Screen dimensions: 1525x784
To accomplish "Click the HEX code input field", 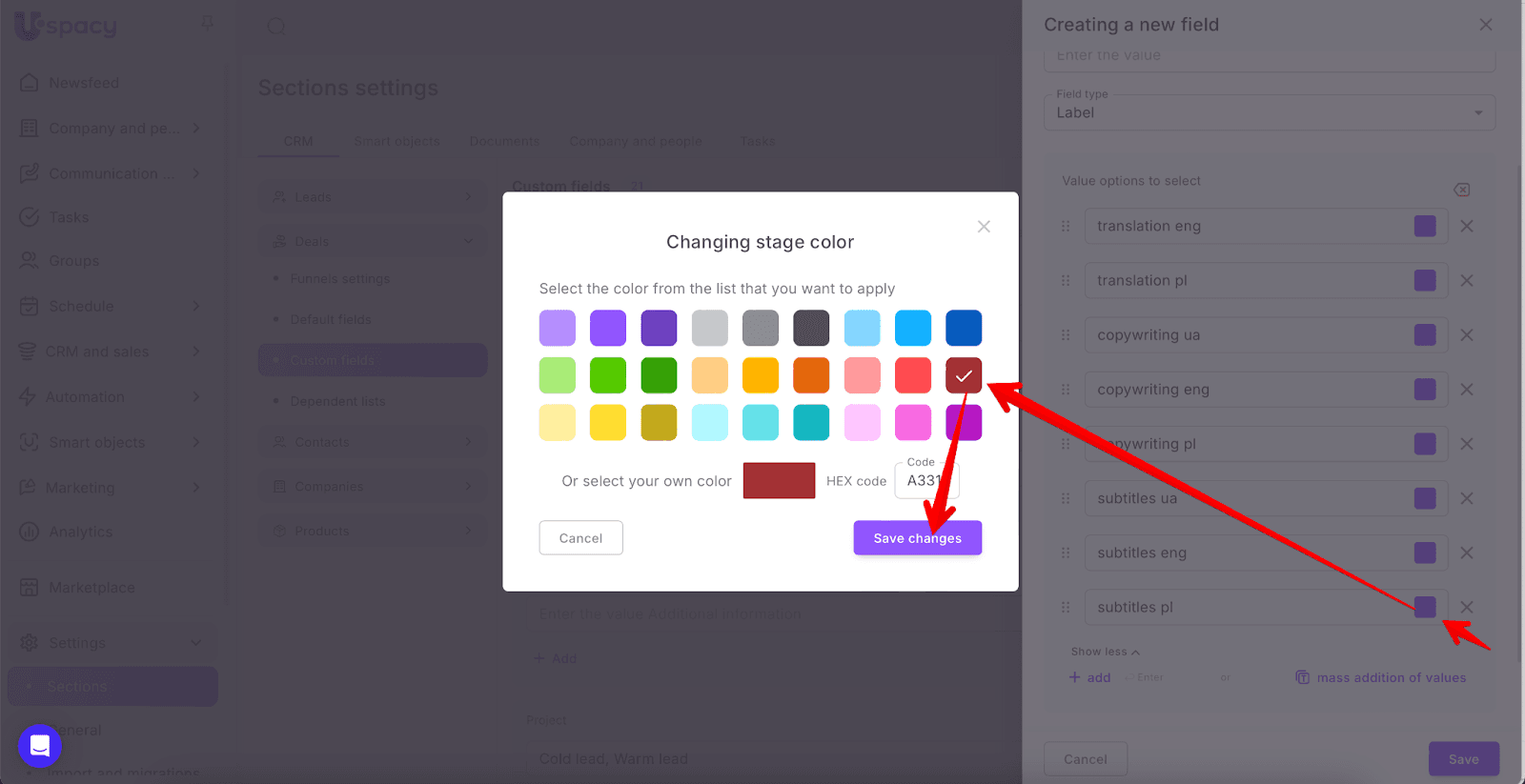I will [x=925, y=481].
